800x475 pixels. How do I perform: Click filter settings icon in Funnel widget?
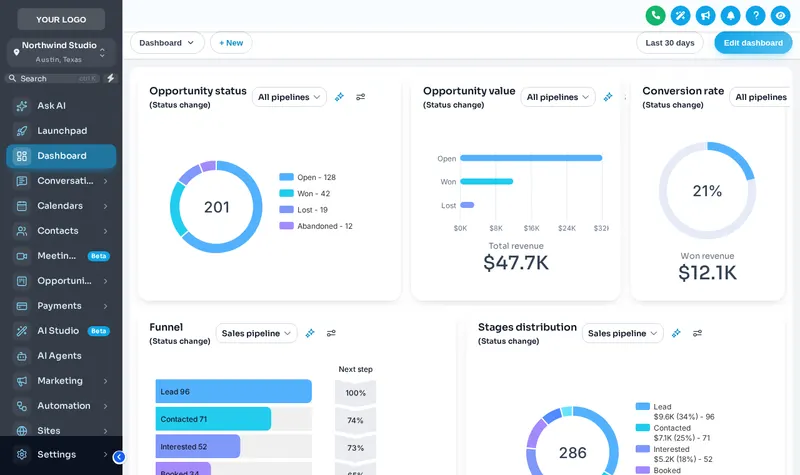point(331,333)
